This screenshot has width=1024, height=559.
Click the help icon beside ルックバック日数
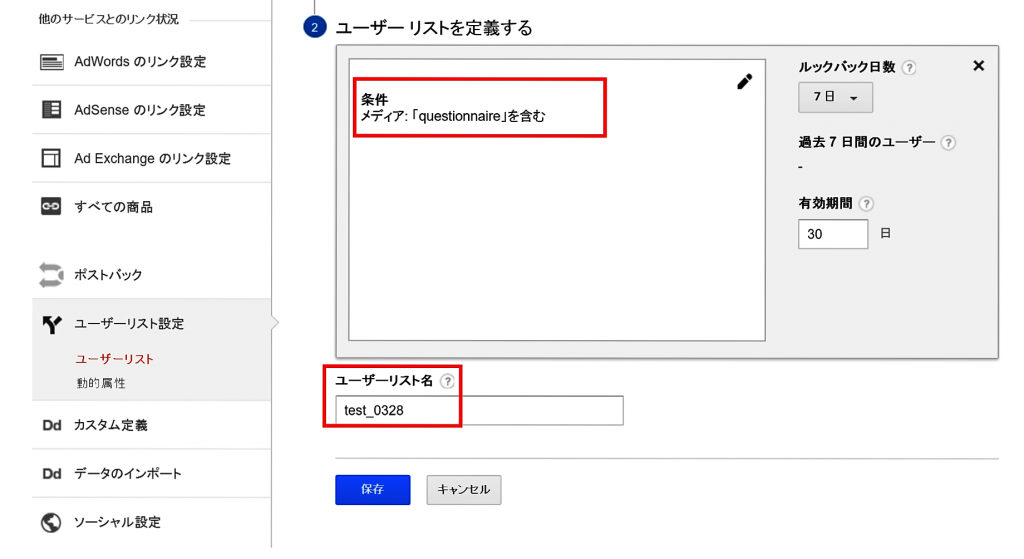click(909, 68)
